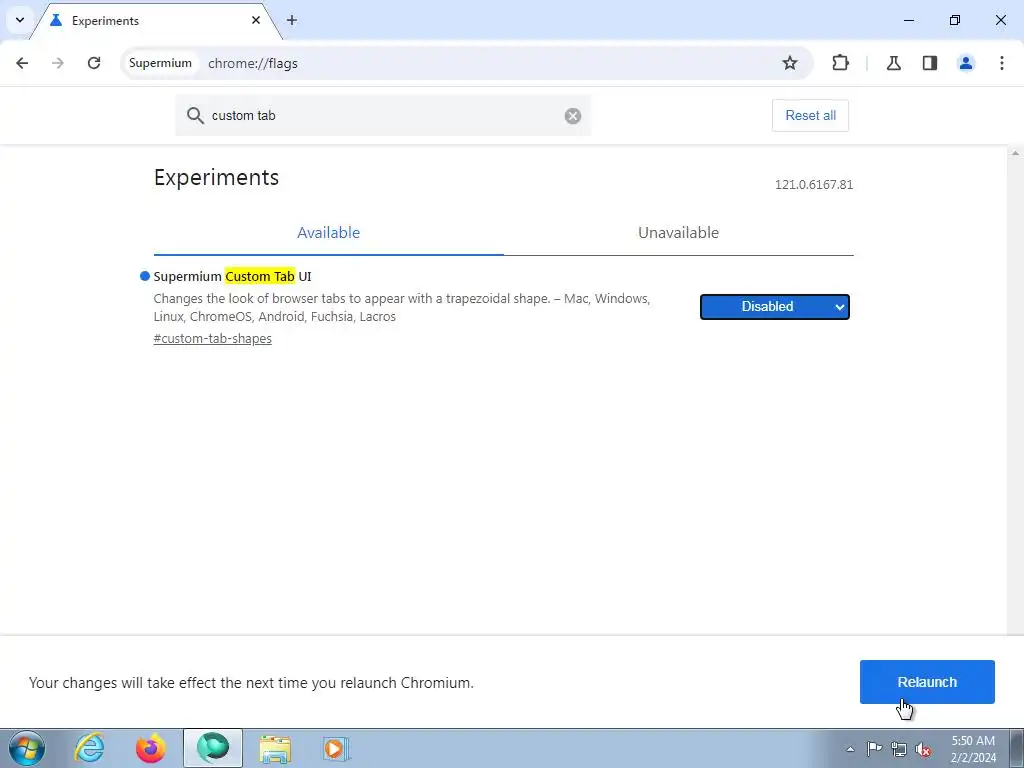Open a new tab with the plus button
This screenshot has width=1024, height=768.
point(292,20)
